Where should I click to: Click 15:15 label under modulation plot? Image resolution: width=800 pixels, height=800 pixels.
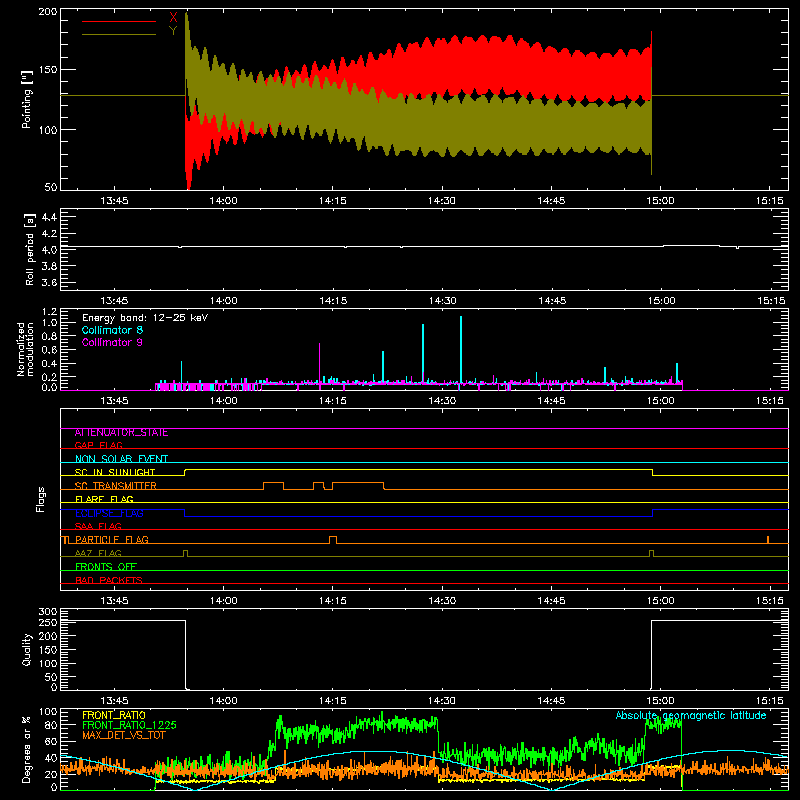coord(770,401)
